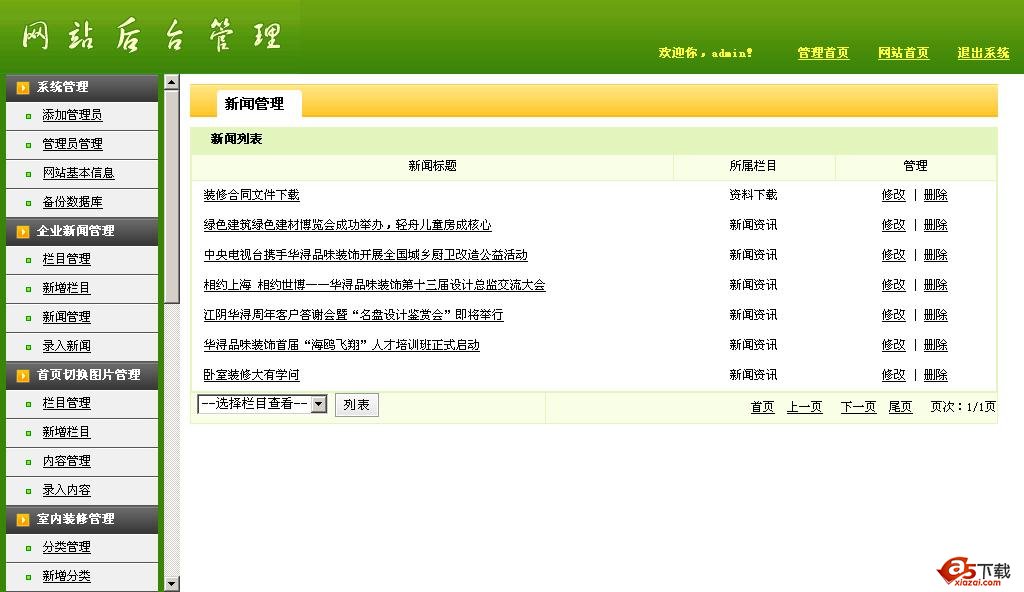Open 新增分类 in the sidebar
Image resolution: width=1024 pixels, height=592 pixels.
67,576
